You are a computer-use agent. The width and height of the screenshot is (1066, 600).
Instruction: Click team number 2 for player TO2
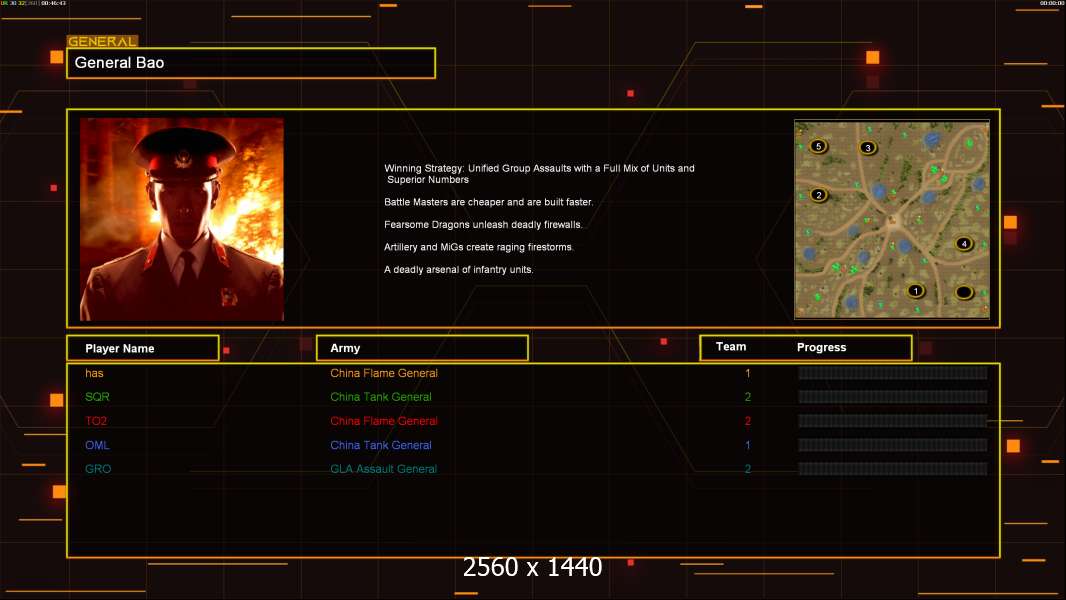tap(748, 421)
